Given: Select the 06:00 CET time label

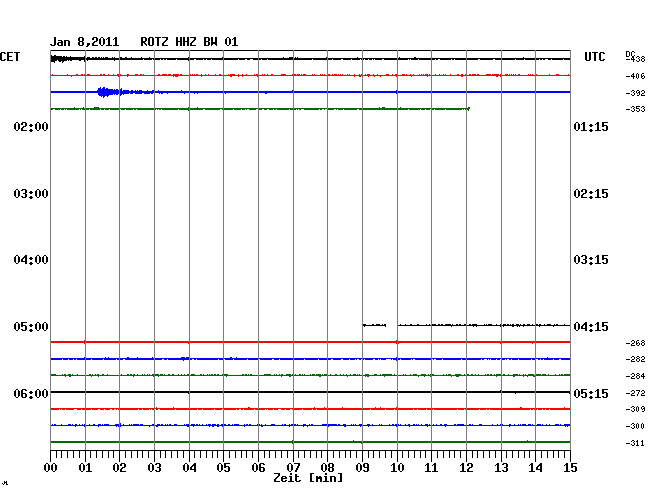Looking at the screenshot, I should 31,393.
